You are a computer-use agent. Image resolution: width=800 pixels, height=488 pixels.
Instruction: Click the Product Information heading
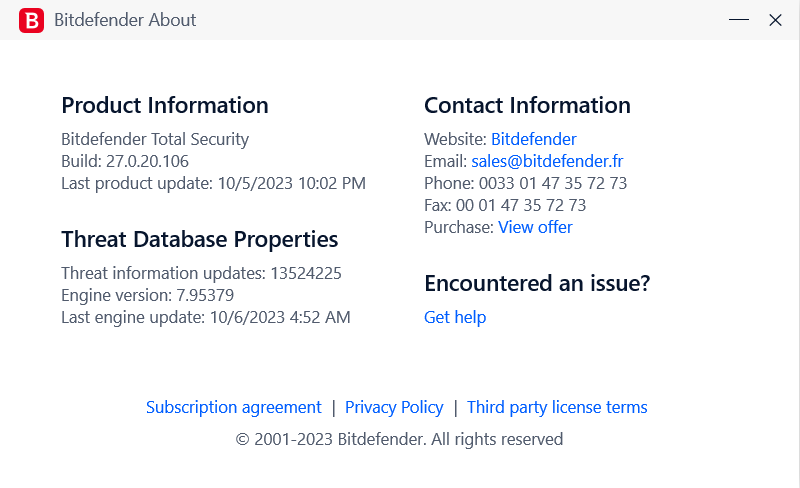165,105
